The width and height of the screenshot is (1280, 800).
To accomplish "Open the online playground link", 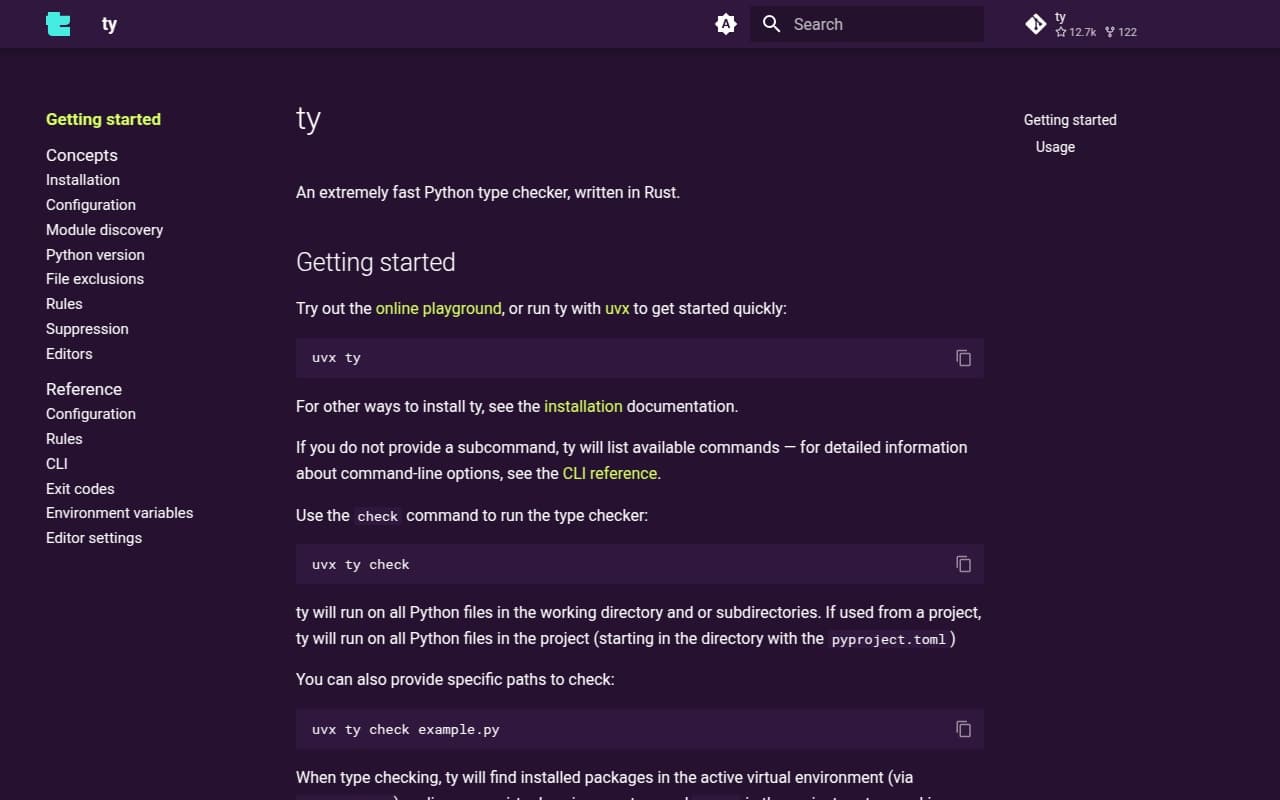I will pyautogui.click(x=438, y=308).
